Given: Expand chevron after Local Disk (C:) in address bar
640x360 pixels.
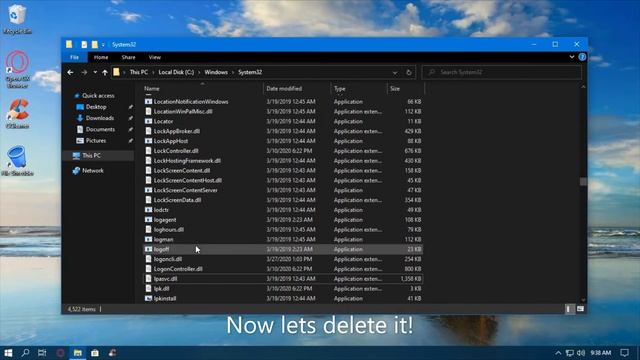Looking at the screenshot, I should (x=199, y=72).
